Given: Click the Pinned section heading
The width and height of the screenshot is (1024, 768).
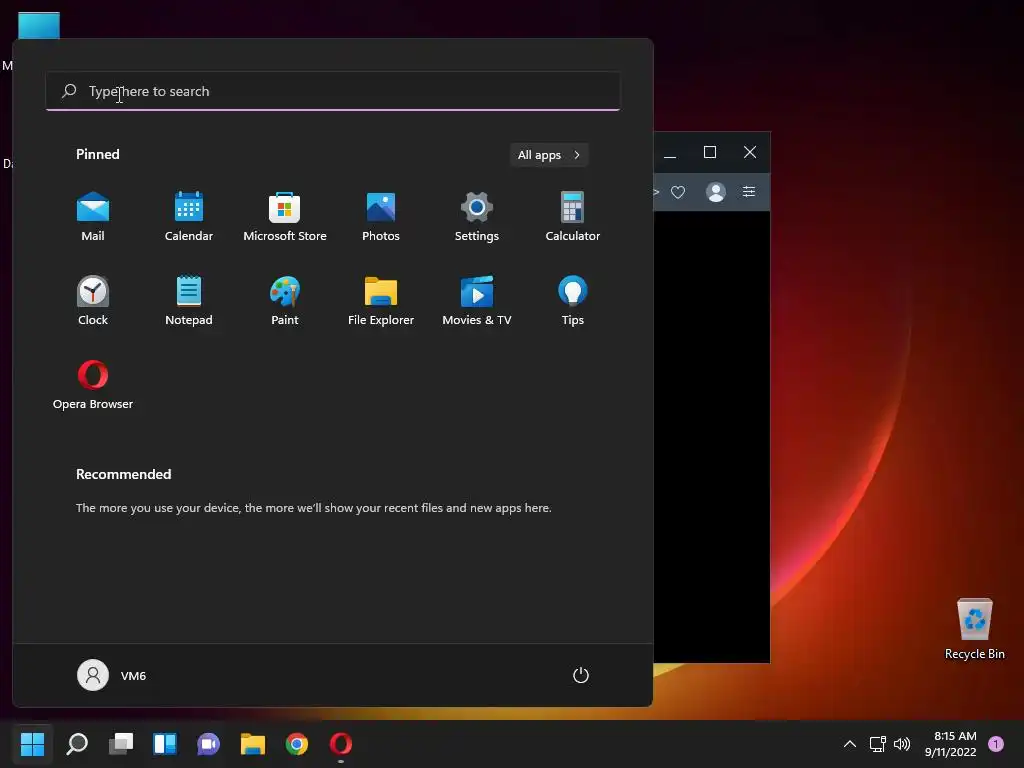Looking at the screenshot, I should [x=98, y=154].
